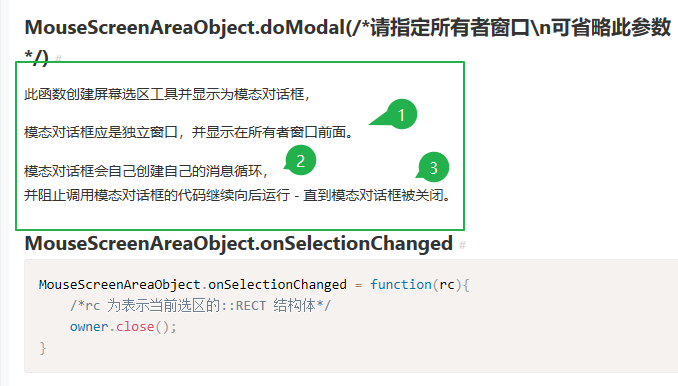Click the # anchor after onSelectionChanged heading
This screenshot has width=678, height=386.
point(462,245)
